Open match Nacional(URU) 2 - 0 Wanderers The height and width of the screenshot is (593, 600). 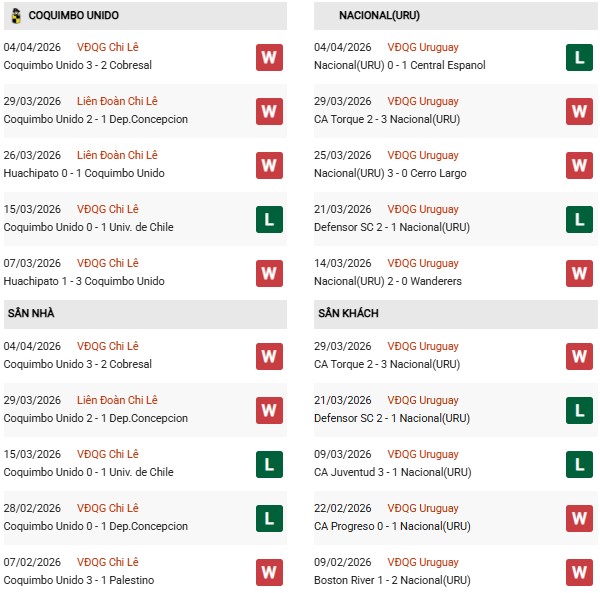coord(388,281)
